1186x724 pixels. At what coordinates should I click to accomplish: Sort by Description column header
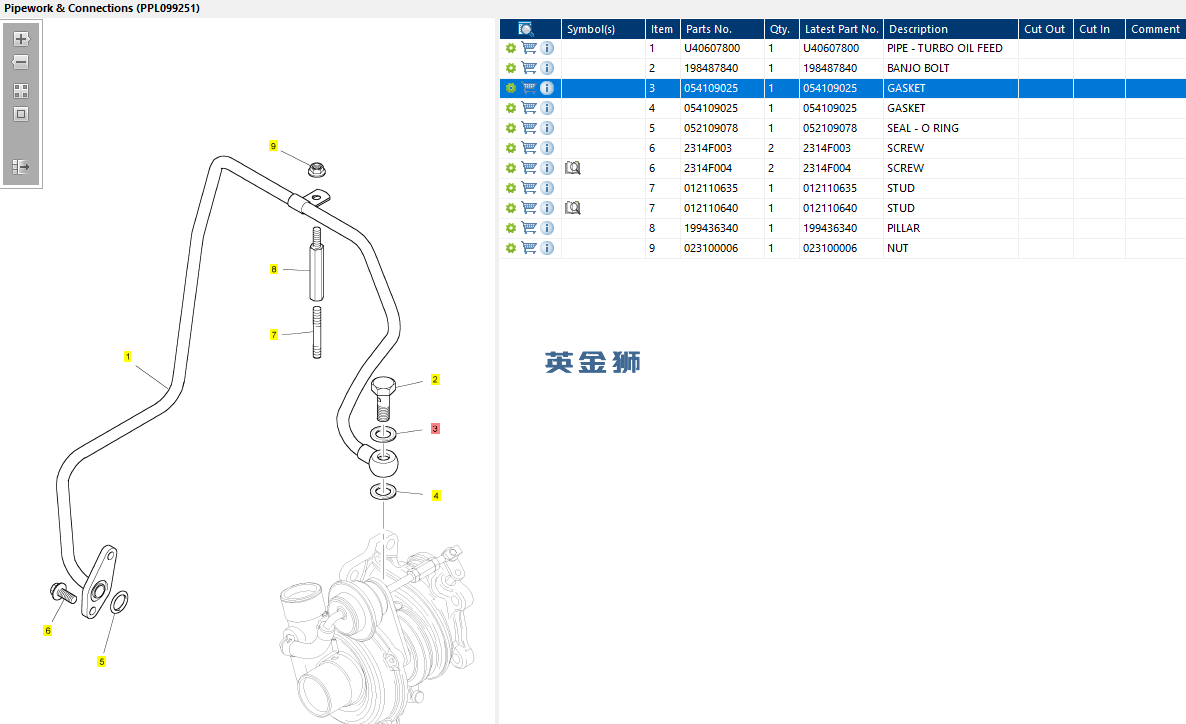(x=951, y=29)
